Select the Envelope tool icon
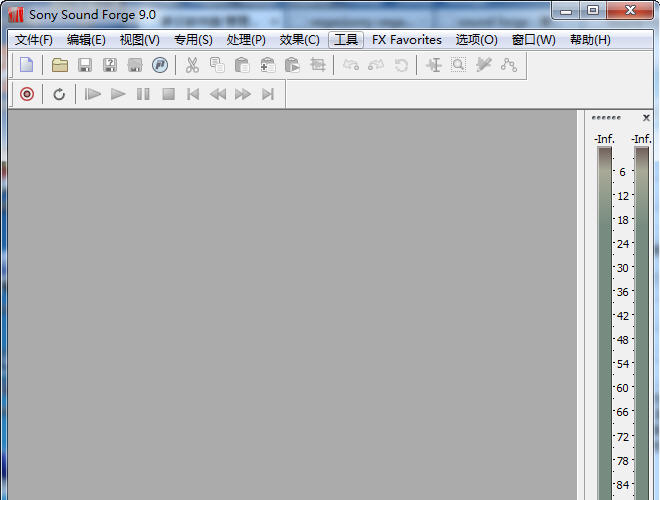This screenshot has height=520, width=660. pyautogui.click(x=509, y=65)
